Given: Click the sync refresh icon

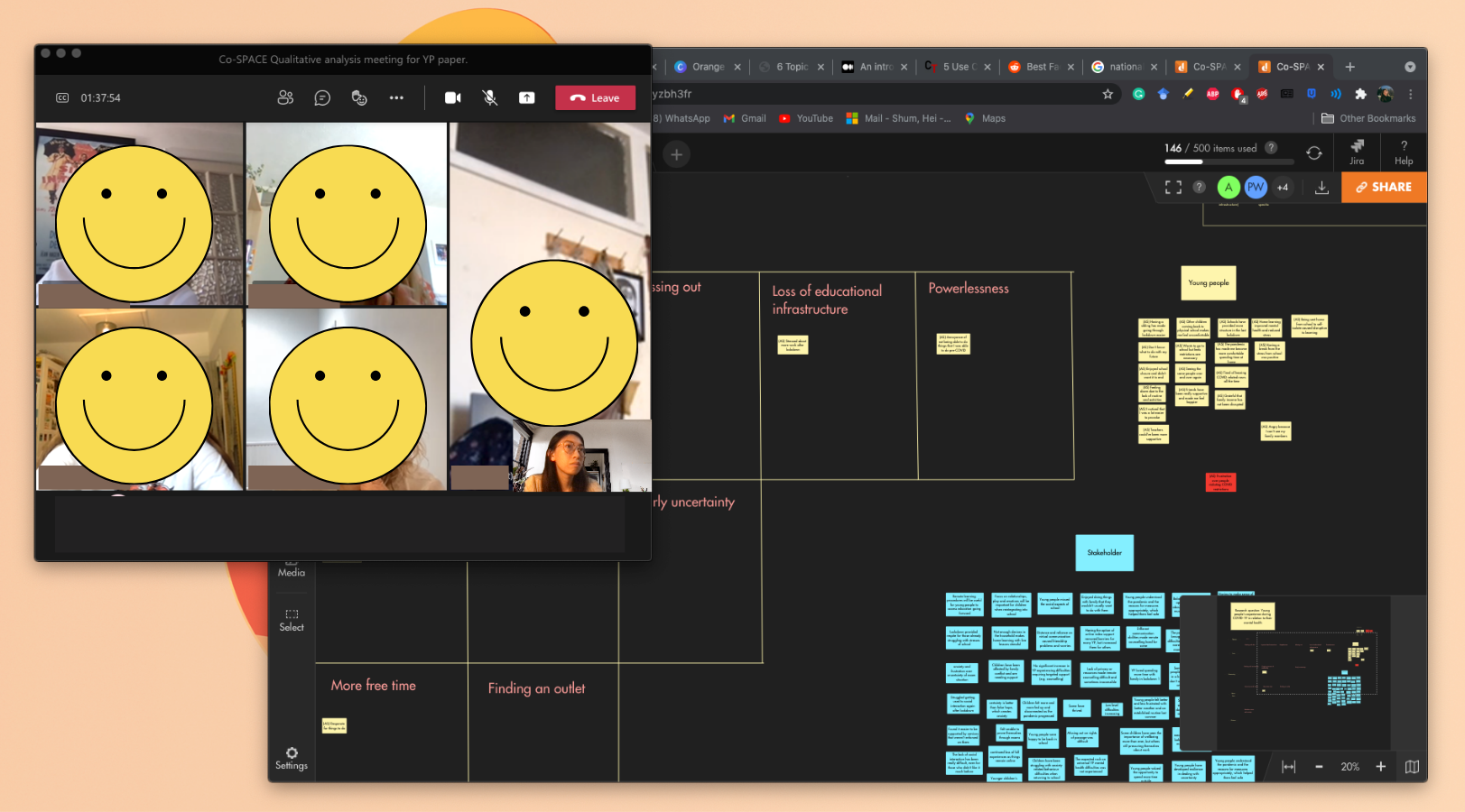Looking at the screenshot, I should pos(1314,153).
